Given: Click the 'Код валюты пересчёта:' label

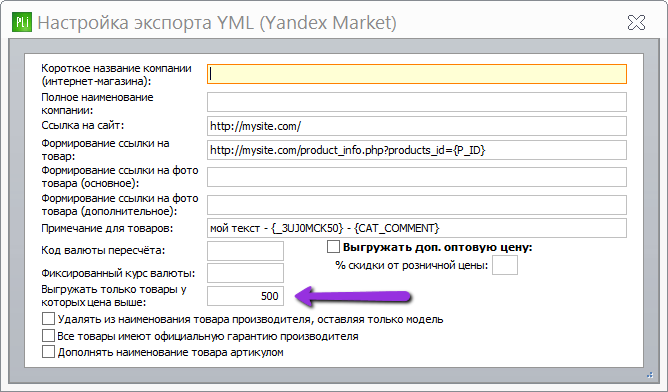Looking at the screenshot, I should [x=103, y=251].
